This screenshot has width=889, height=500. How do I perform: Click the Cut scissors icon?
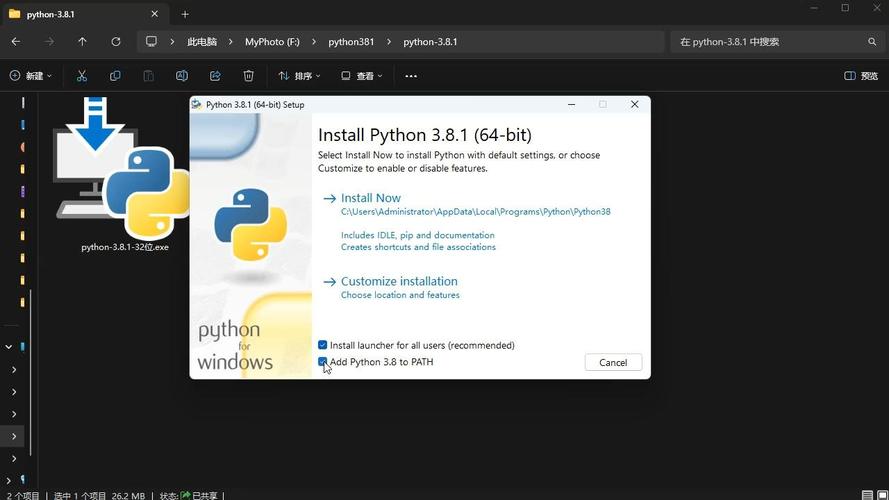click(82, 76)
